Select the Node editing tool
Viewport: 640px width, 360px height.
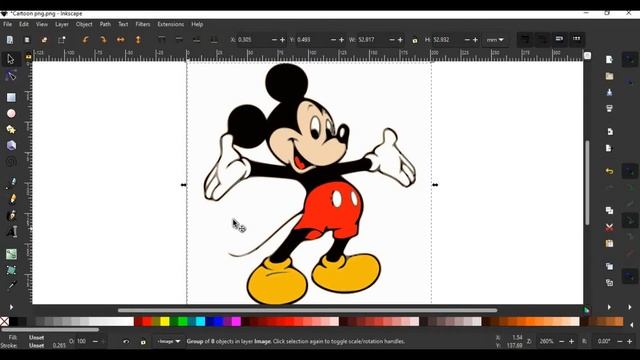click(11, 76)
